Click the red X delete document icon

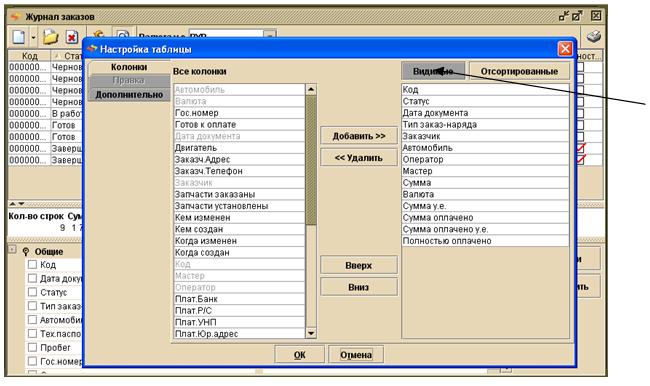[x=72, y=37]
